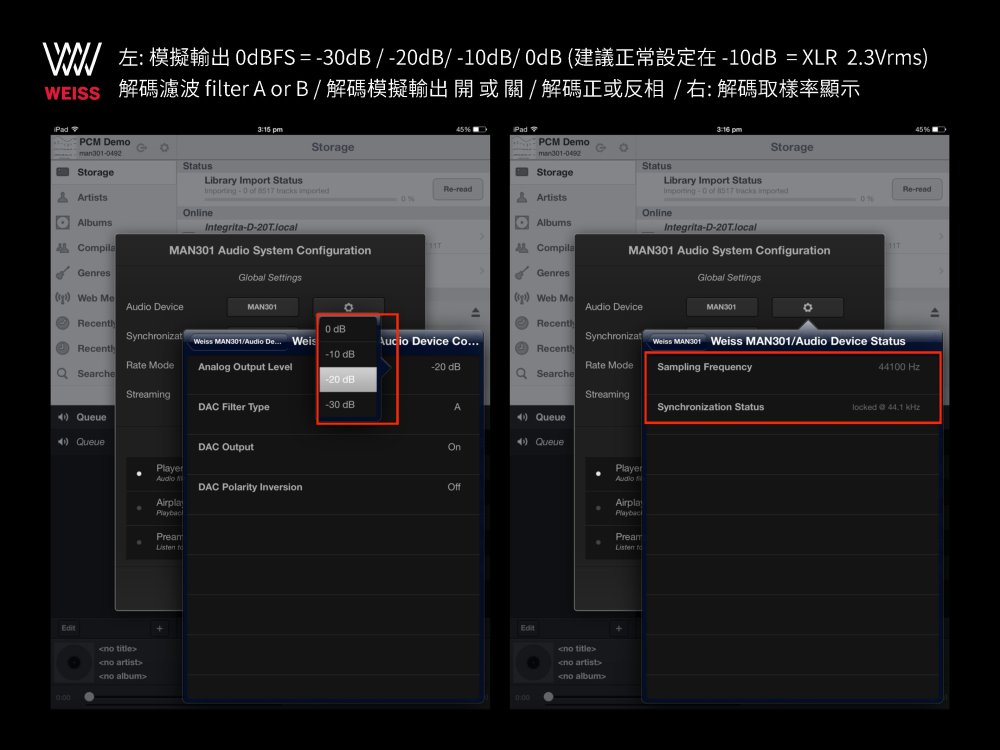Select Player radio option in right iPad
Viewport: 1000px width, 750px height.
point(598,473)
